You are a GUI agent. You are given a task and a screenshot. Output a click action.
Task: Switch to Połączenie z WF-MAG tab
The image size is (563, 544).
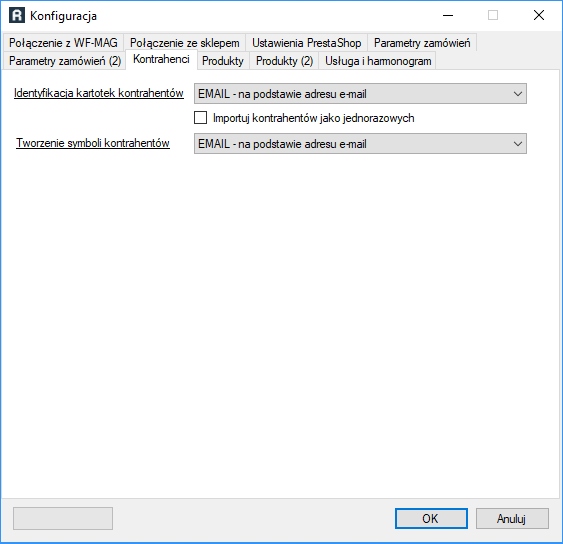63,43
